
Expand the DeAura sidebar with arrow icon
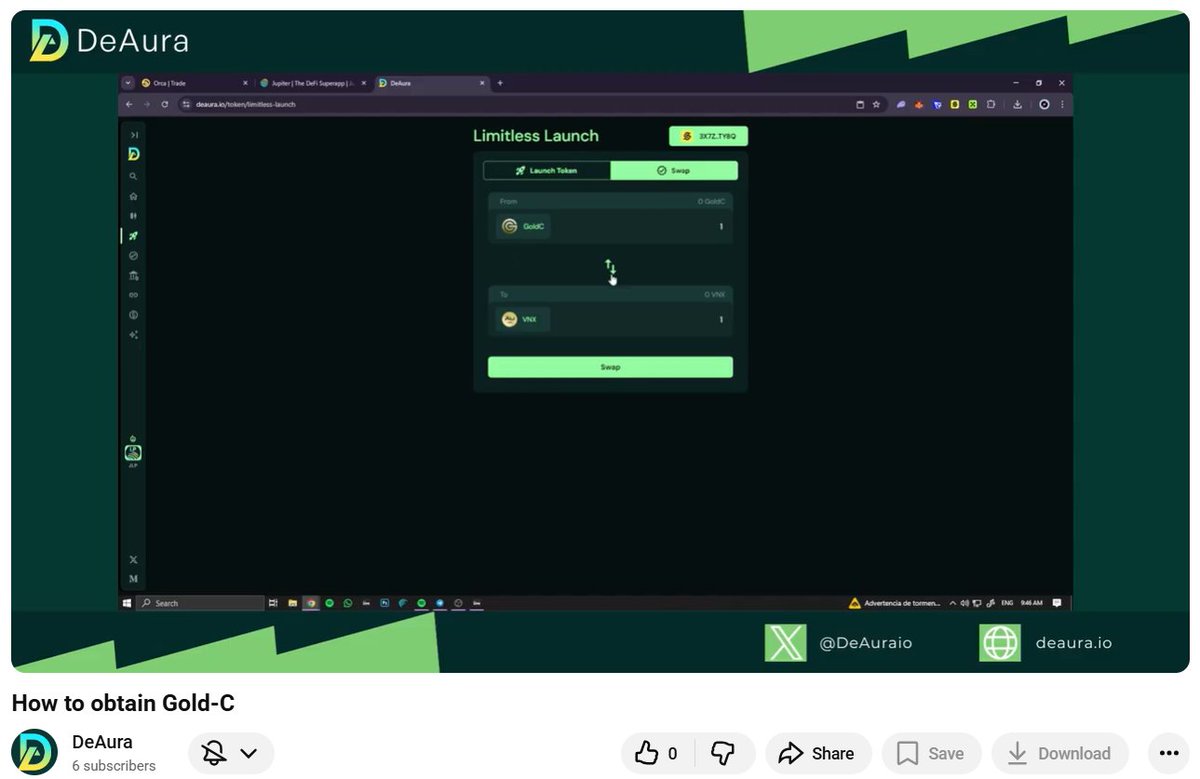[134, 135]
